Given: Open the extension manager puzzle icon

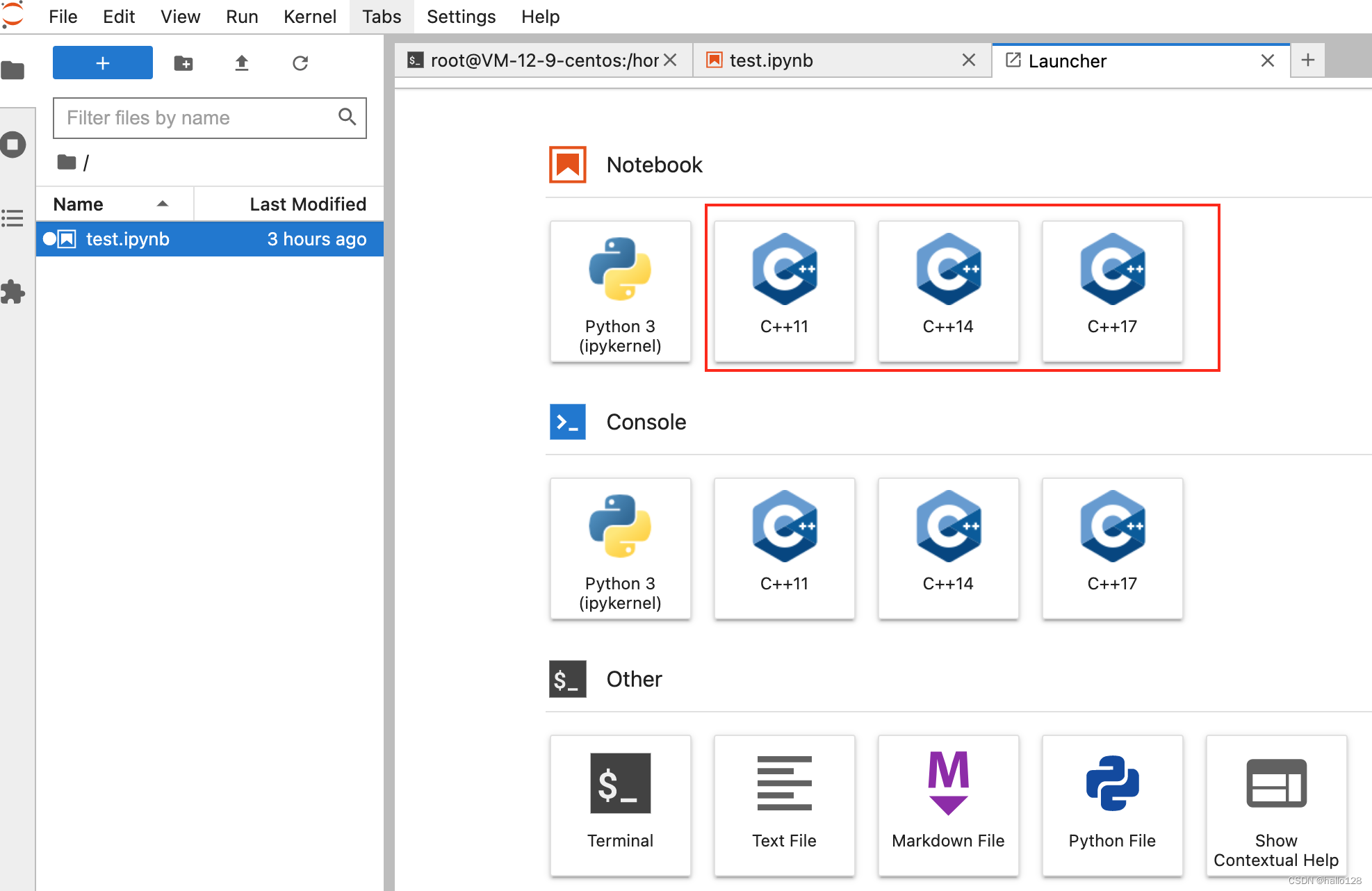Looking at the screenshot, I should (13, 292).
